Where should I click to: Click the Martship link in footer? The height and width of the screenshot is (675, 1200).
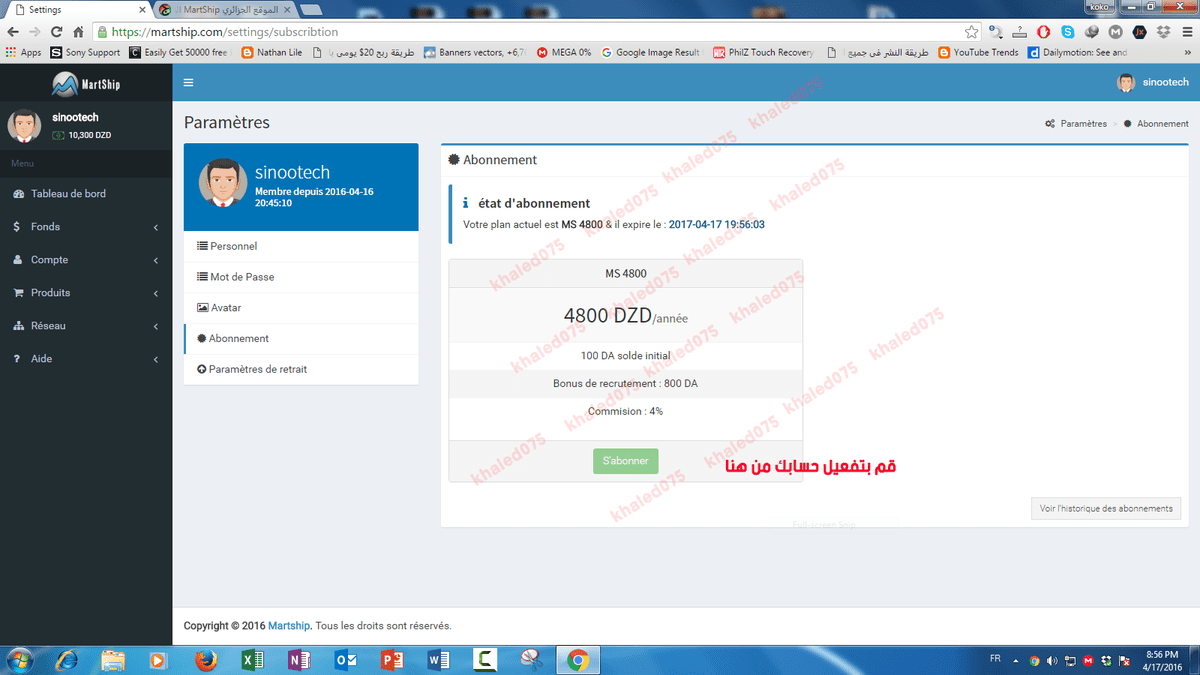coord(291,626)
